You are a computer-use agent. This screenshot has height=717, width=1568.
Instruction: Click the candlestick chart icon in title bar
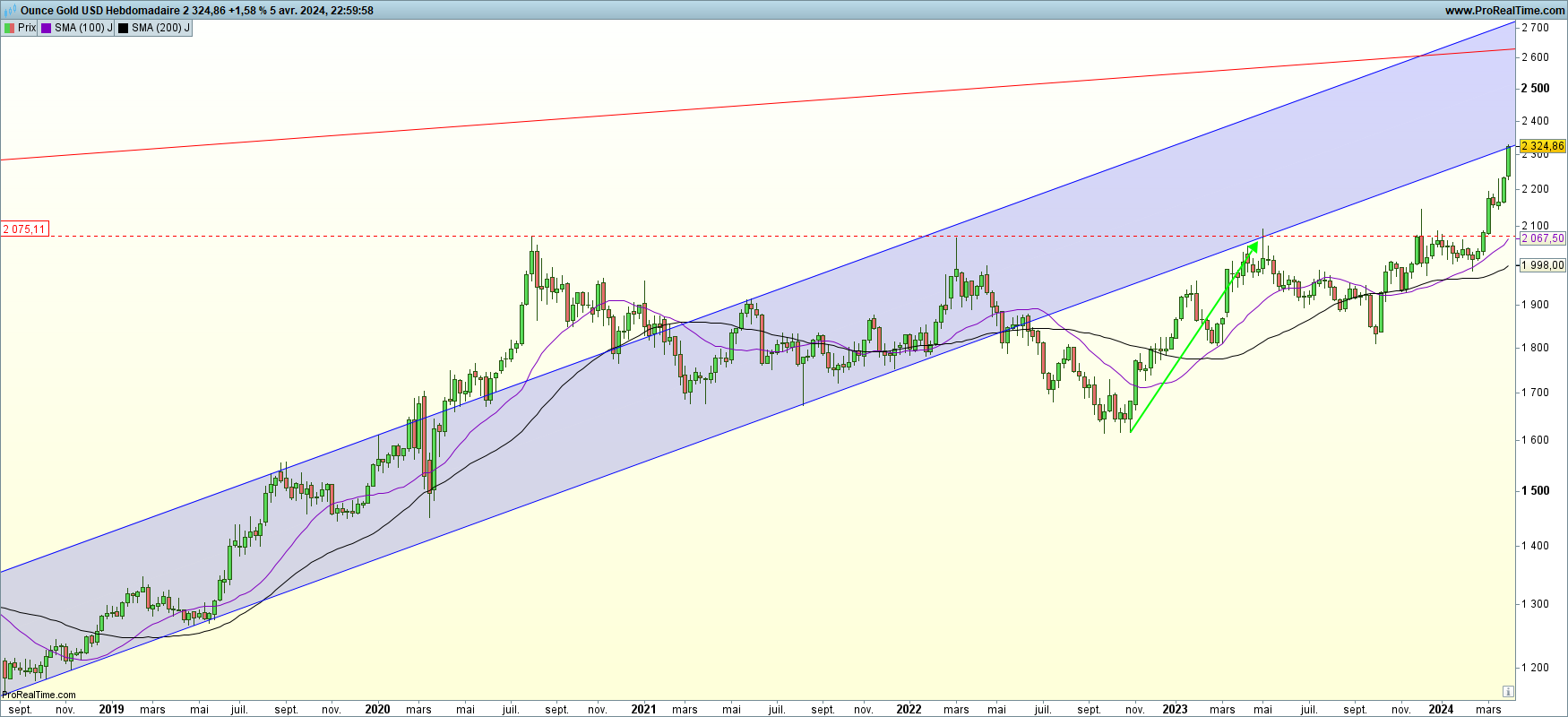point(10,11)
